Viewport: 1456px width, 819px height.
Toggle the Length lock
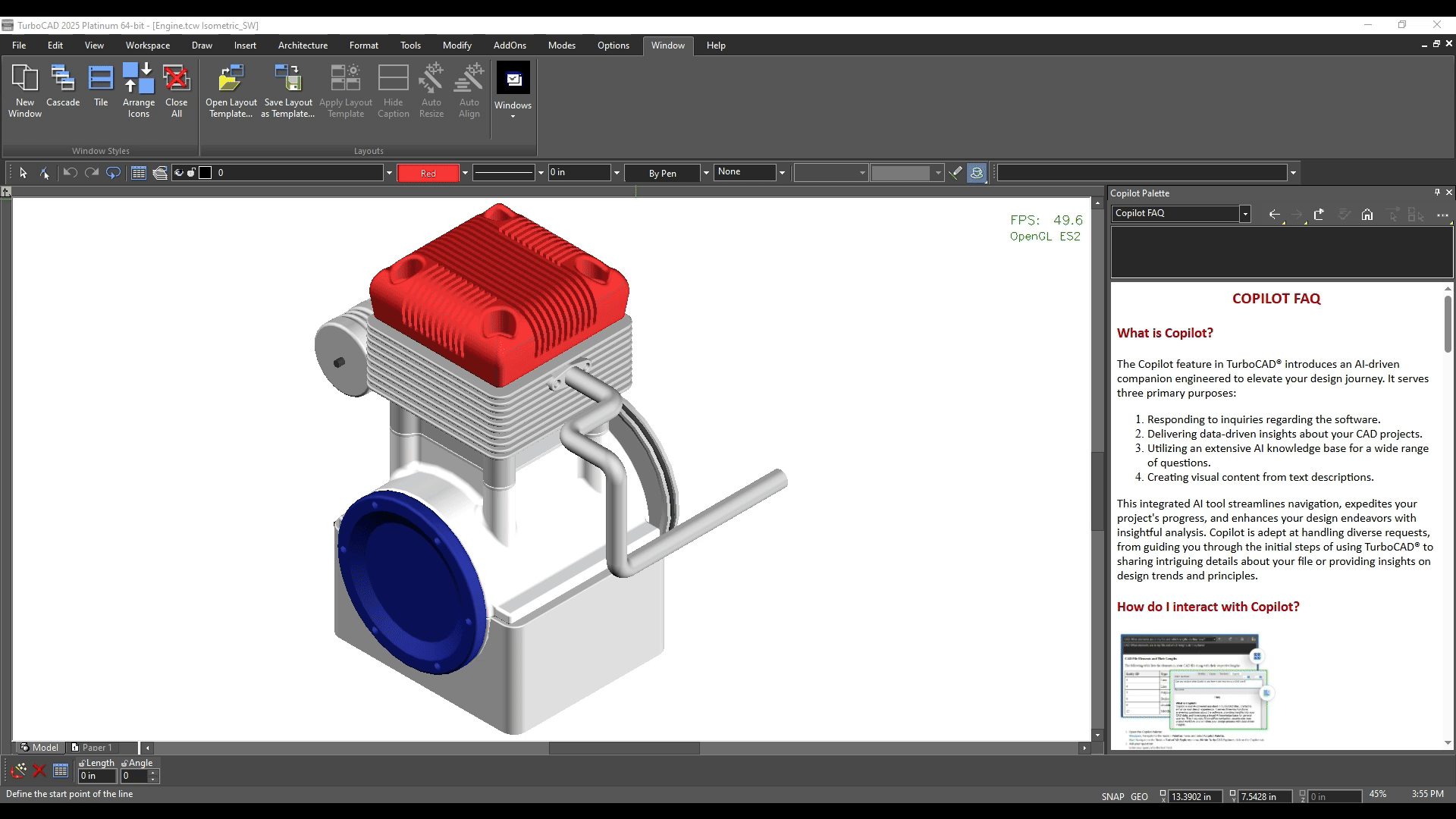coord(82,763)
